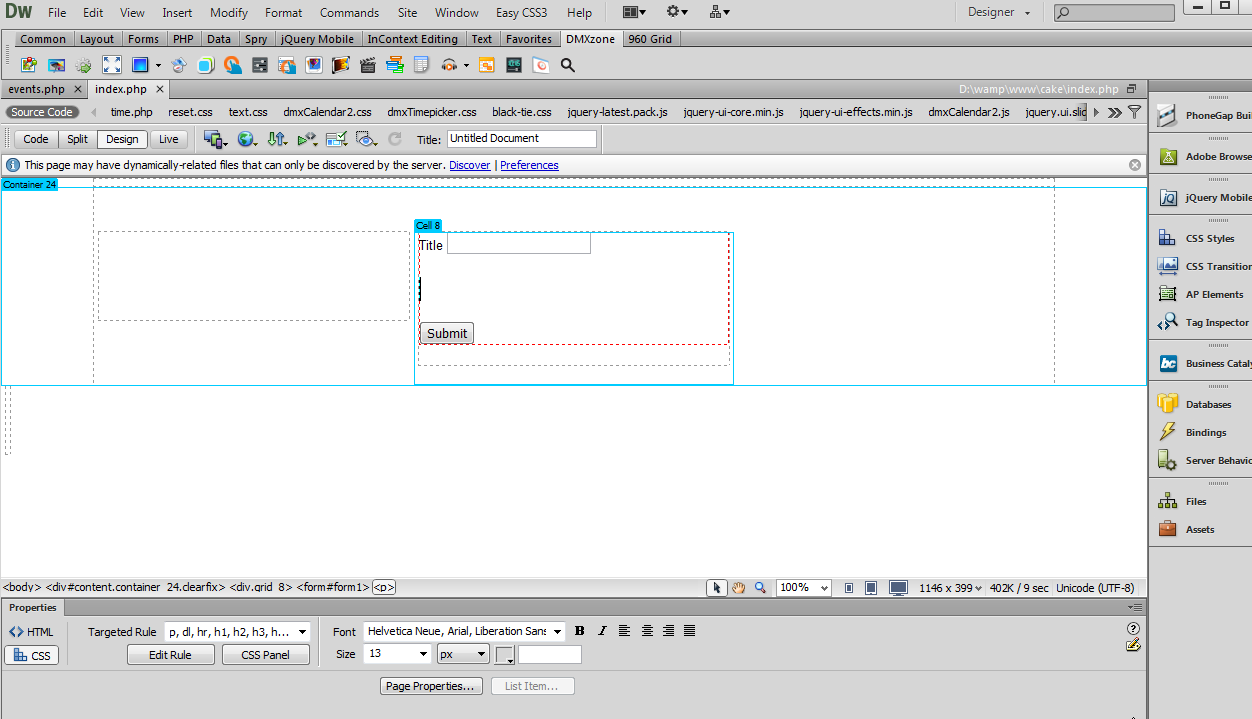Click Quick Tag Editor pencil icon in Properties
The height and width of the screenshot is (719, 1252).
click(x=1133, y=645)
